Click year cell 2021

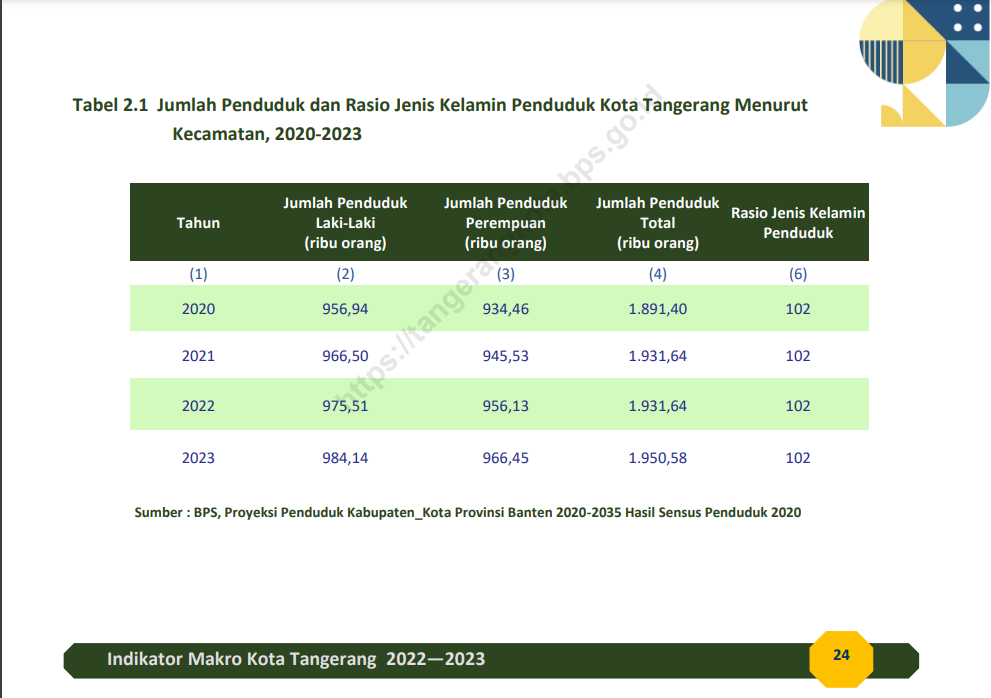coord(198,356)
